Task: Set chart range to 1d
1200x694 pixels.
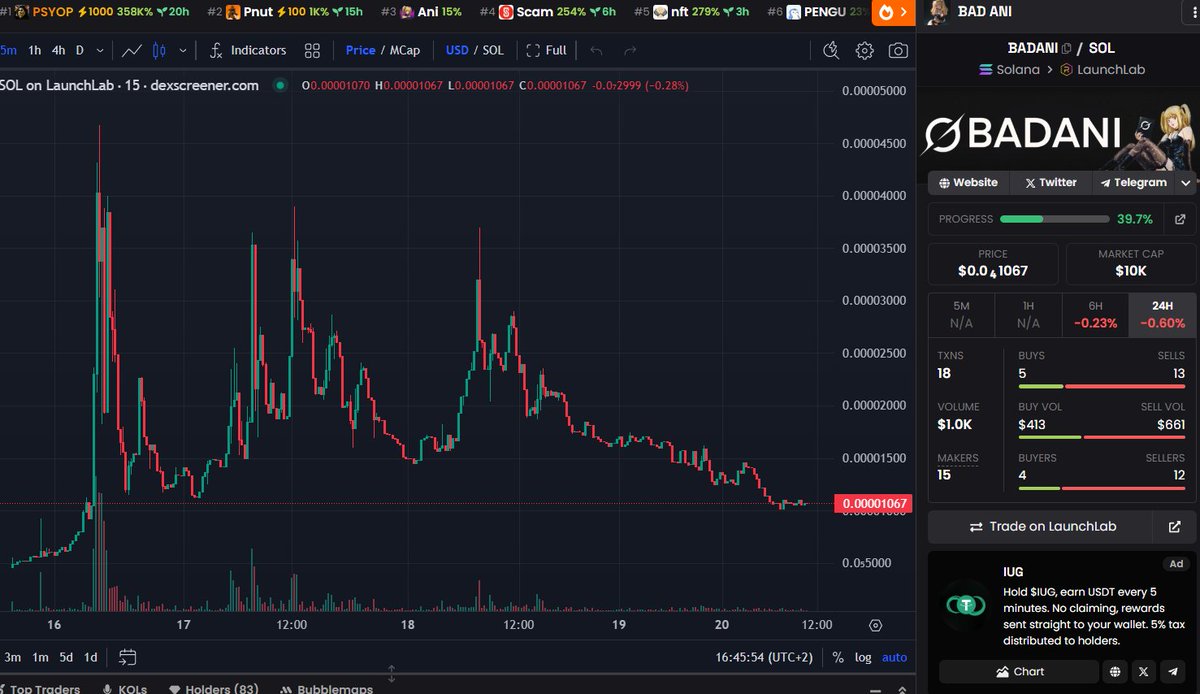Action: pyautogui.click(x=91, y=657)
